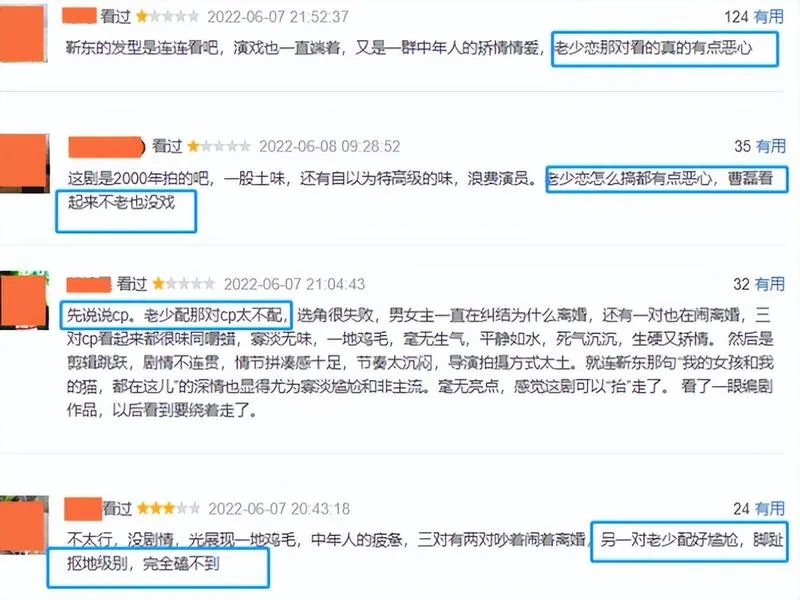The width and height of the screenshot is (800, 600).
Task: Click highlighted text 先说说cp。老少配那对cp太不配
Action: click(176, 315)
